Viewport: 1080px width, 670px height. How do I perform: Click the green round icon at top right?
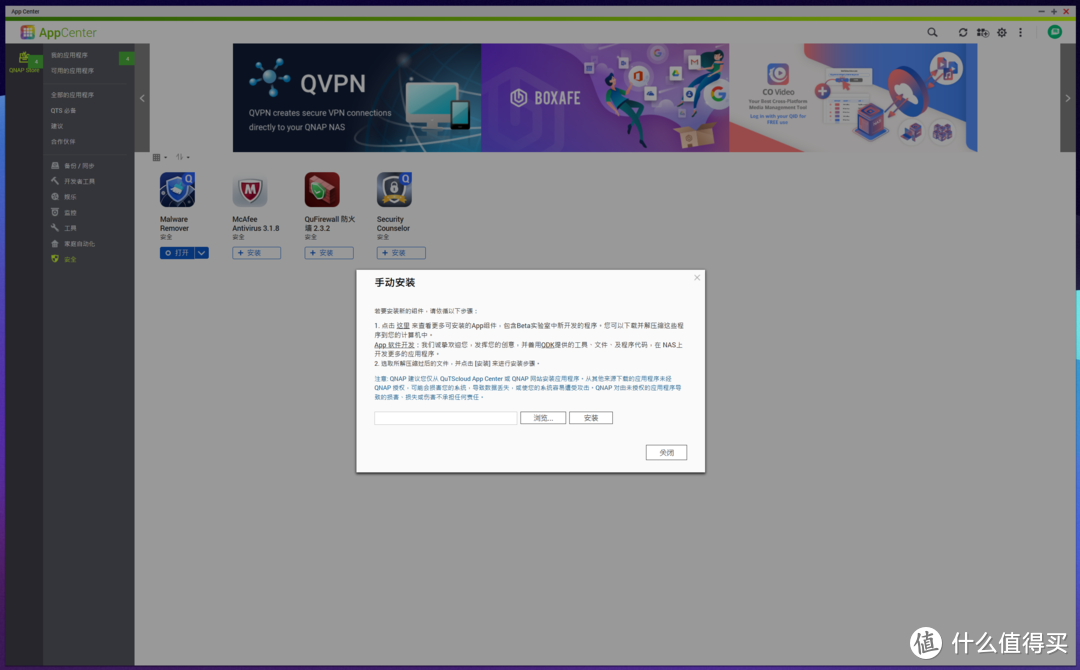(x=1055, y=32)
